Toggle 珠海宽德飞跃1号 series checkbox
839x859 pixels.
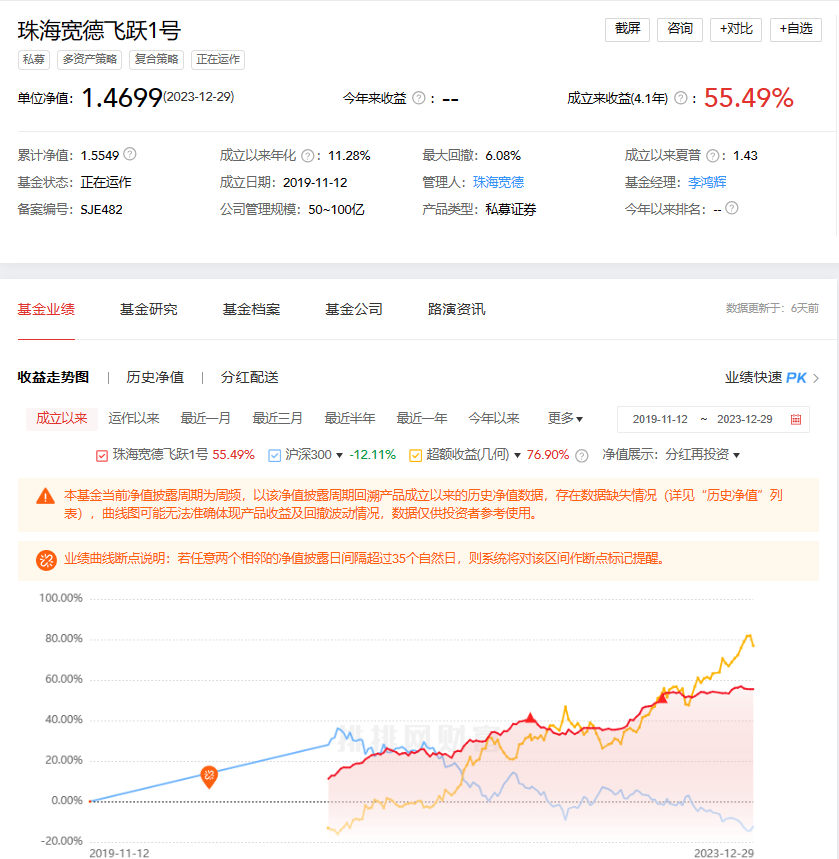[x=102, y=456]
